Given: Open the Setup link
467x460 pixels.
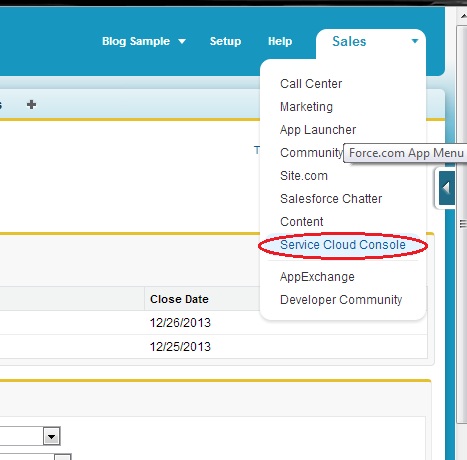Looking at the screenshot, I should [225, 41].
